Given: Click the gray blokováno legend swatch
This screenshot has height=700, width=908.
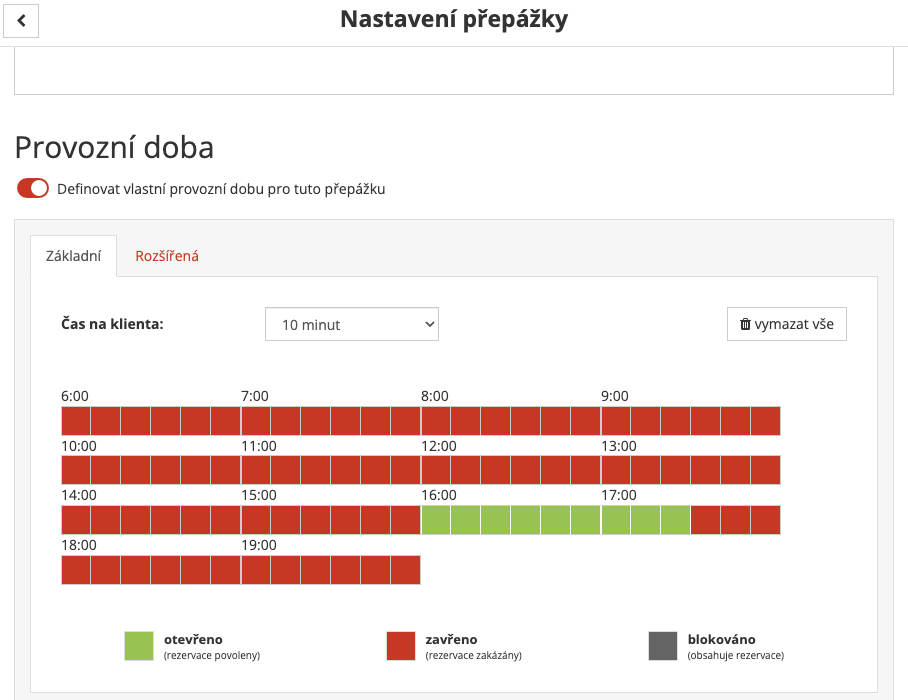Looking at the screenshot, I should [x=663, y=646].
